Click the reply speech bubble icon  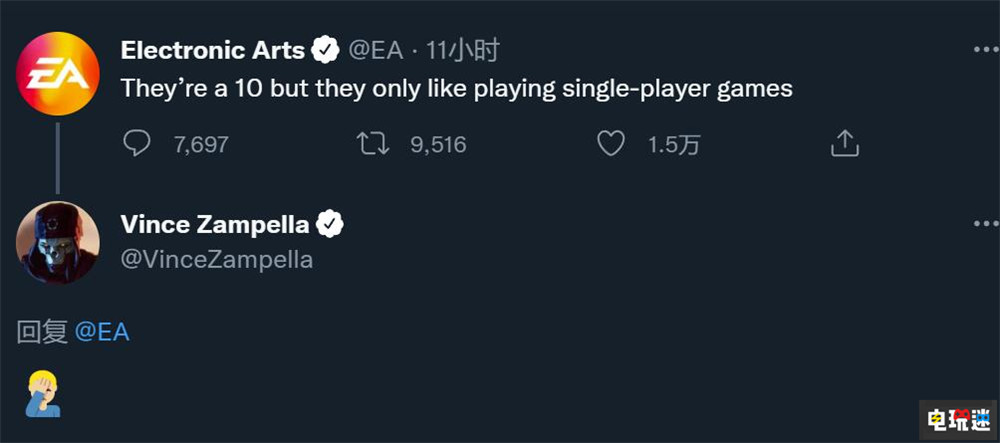tap(136, 144)
